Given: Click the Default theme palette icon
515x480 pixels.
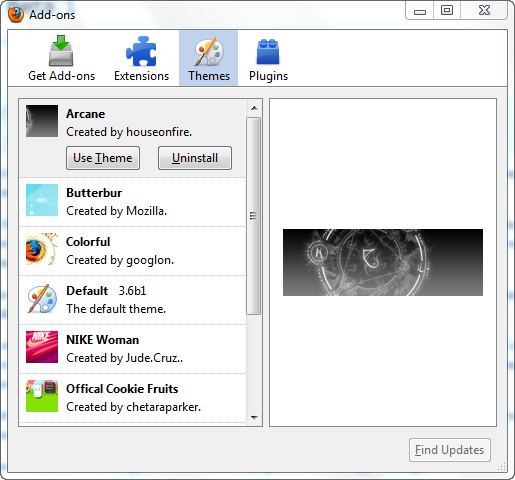Looking at the screenshot, I should click(42, 298).
